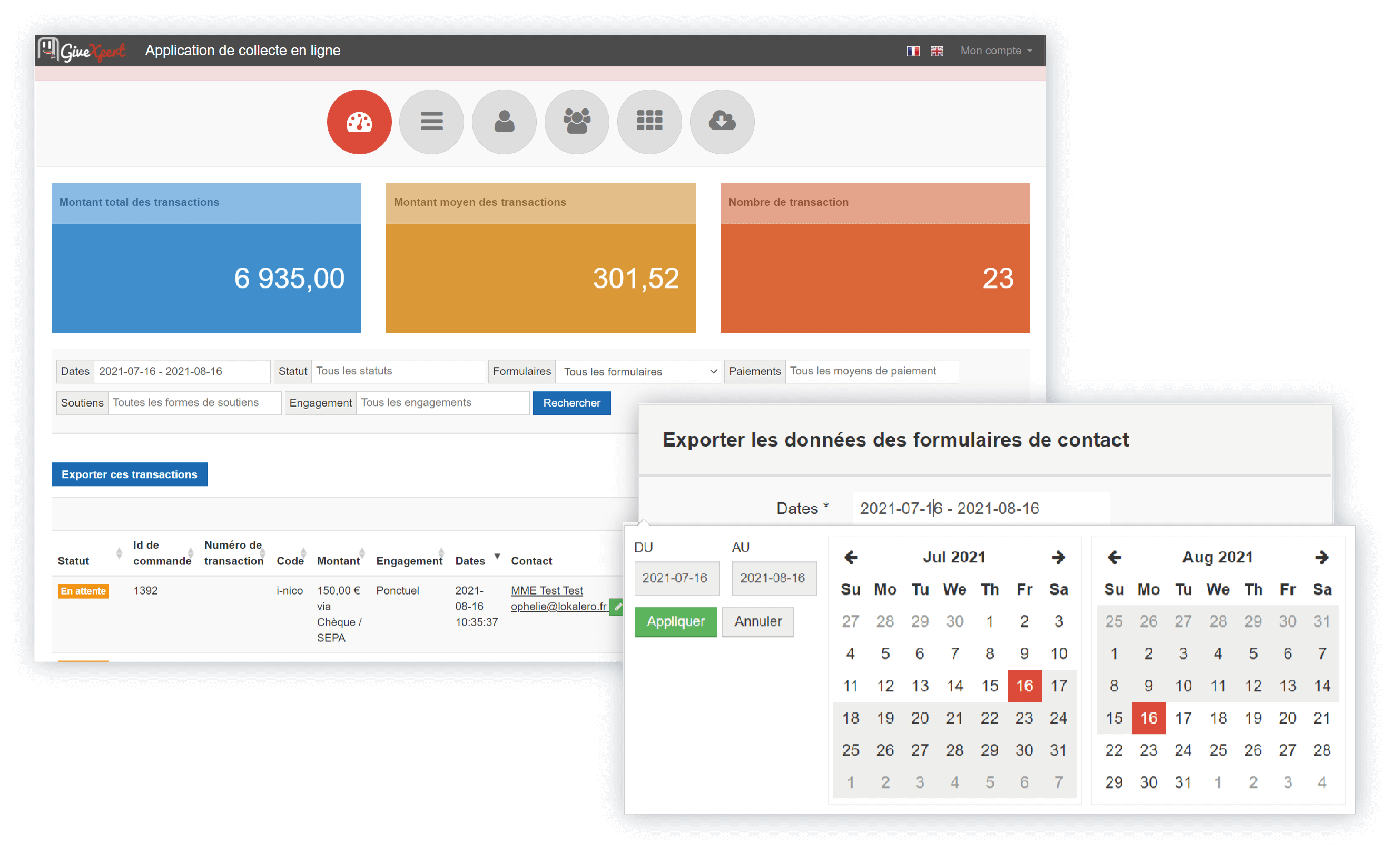Click the 150,00 € montant cell
Image resolution: width=1400 pixels, height=852 pixels.
click(339, 591)
